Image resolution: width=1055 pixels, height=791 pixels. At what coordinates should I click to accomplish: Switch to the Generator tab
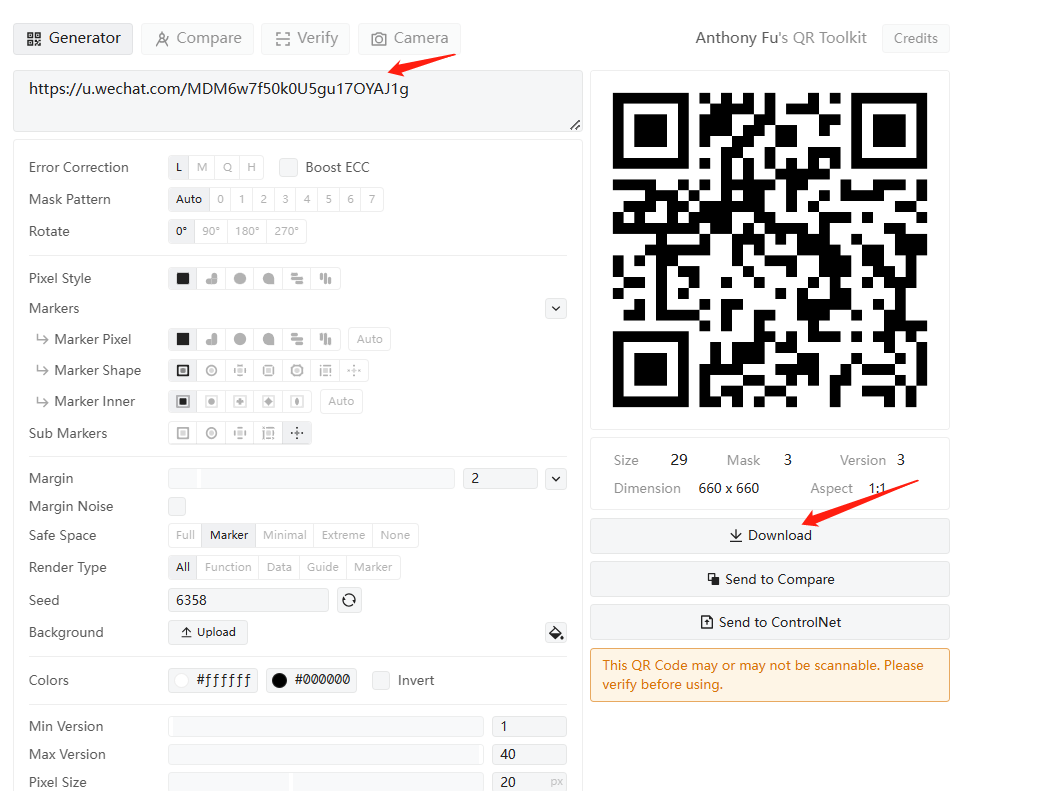[73, 38]
